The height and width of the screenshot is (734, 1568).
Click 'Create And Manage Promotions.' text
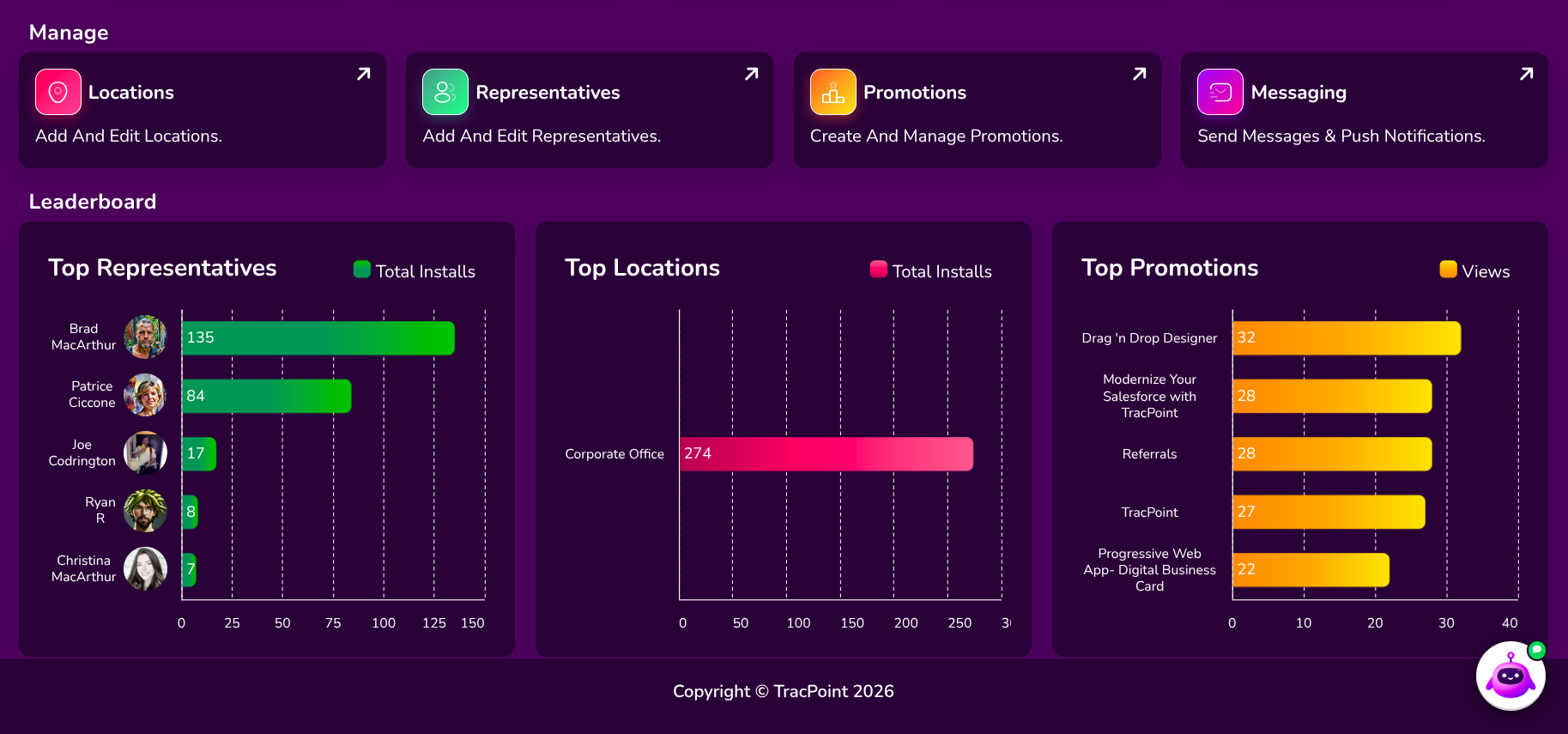coord(936,136)
